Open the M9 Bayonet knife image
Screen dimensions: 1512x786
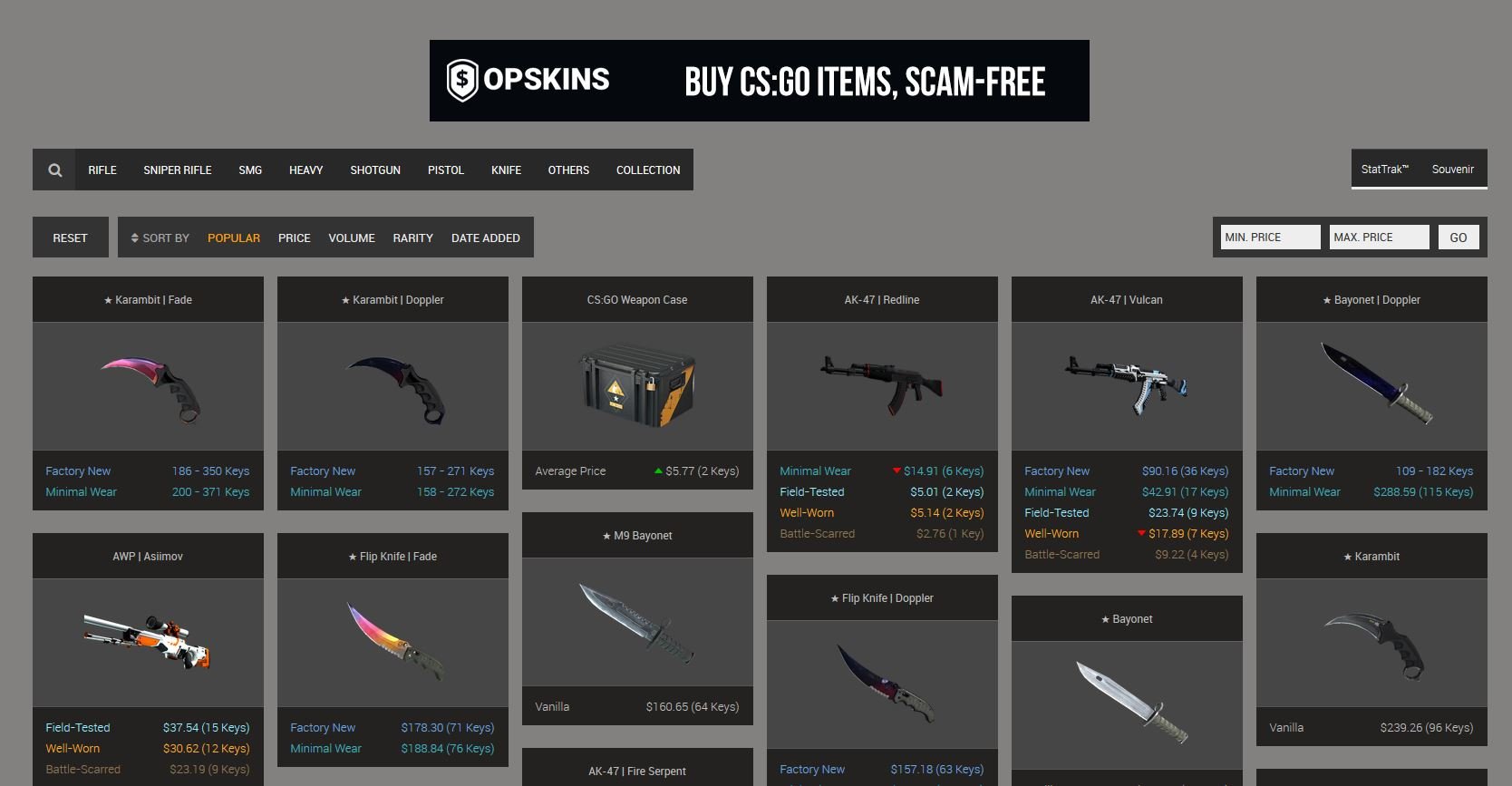click(x=637, y=622)
